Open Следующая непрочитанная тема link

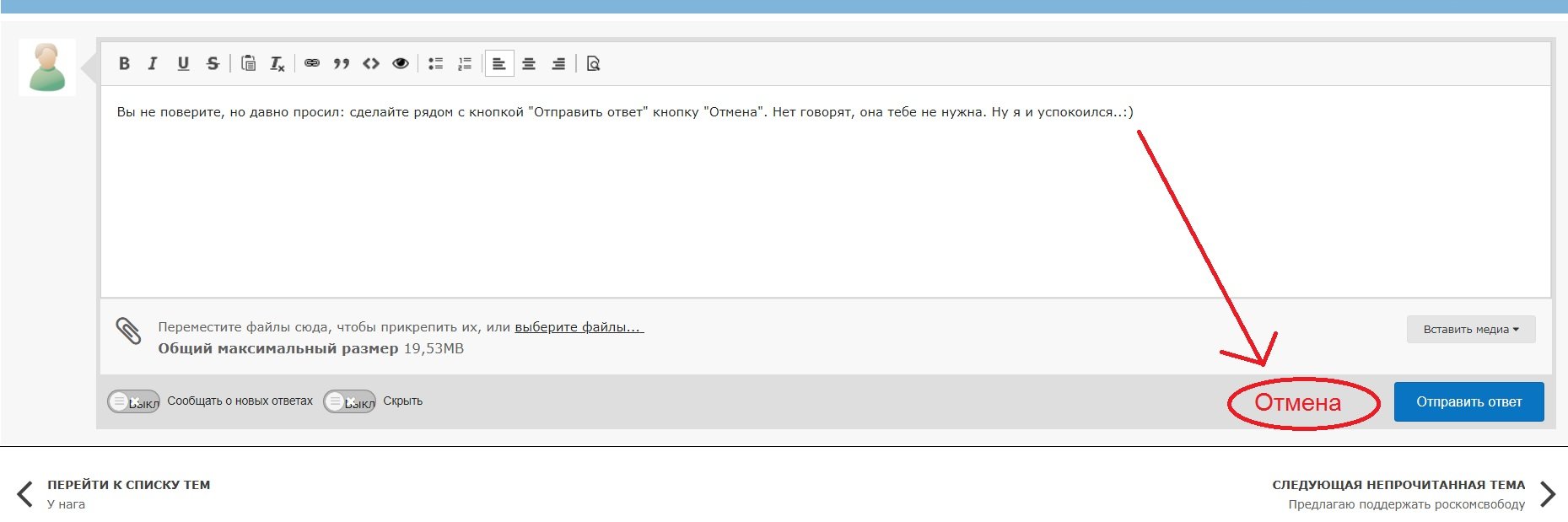[1398, 485]
